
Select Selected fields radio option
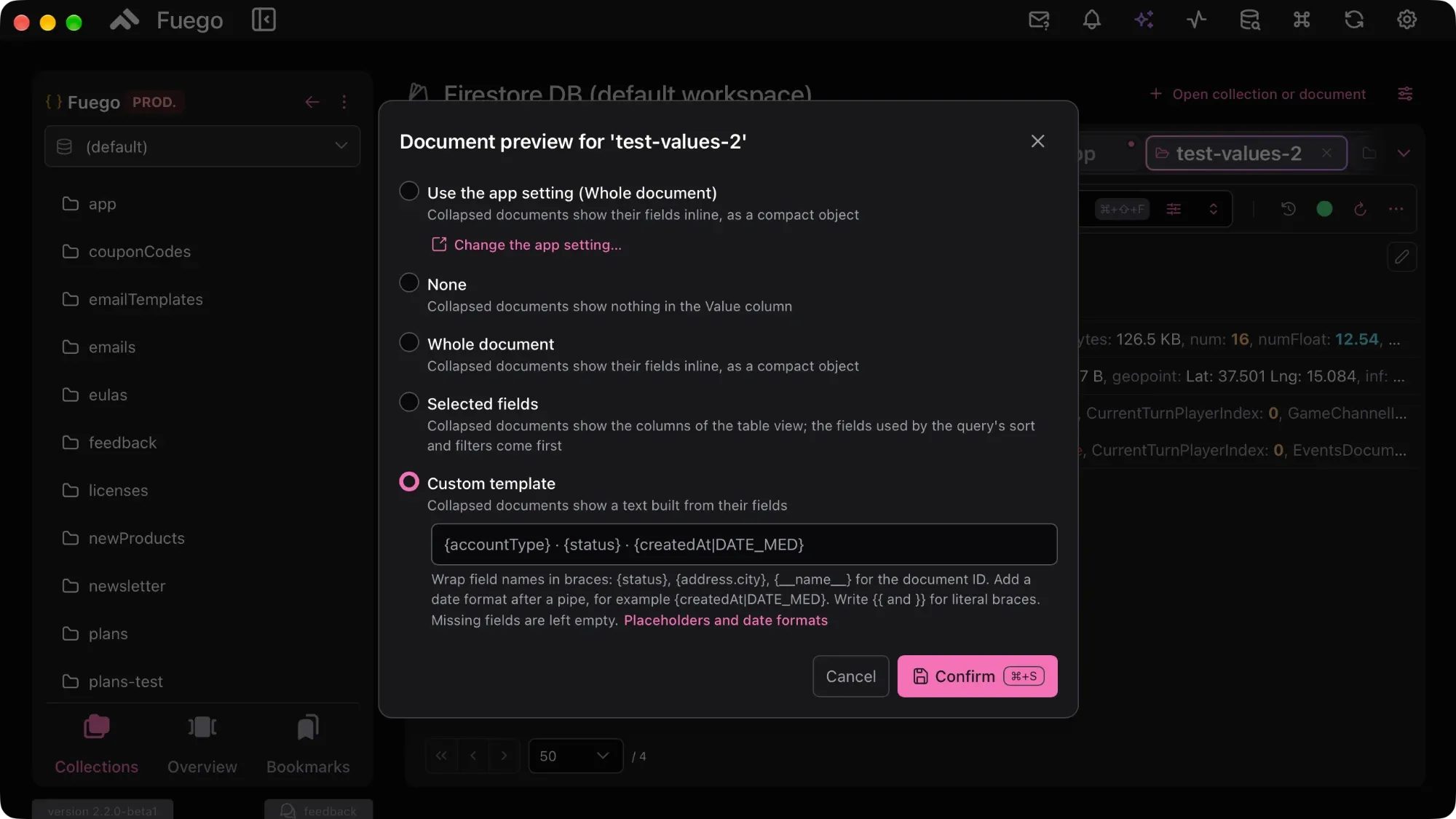coord(409,402)
